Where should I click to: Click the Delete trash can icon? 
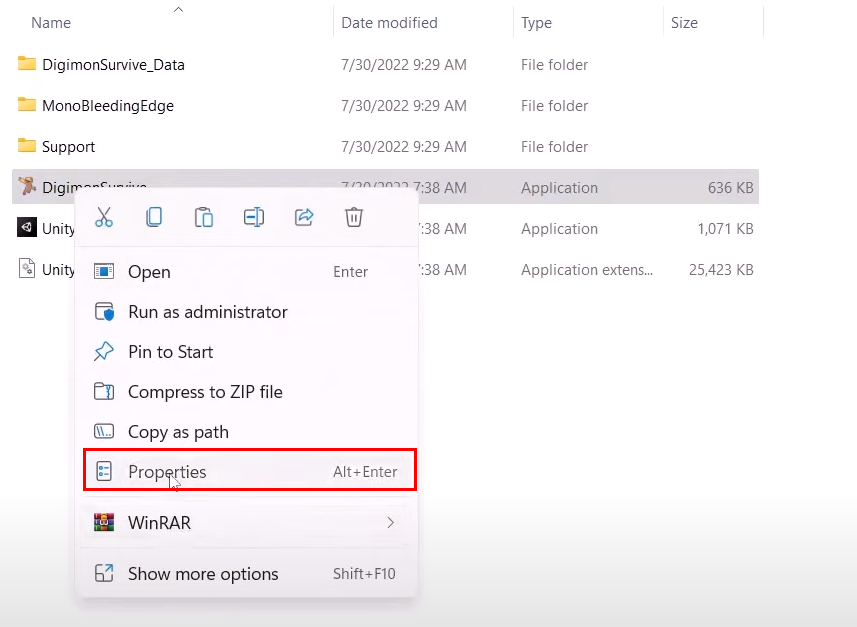pos(353,217)
